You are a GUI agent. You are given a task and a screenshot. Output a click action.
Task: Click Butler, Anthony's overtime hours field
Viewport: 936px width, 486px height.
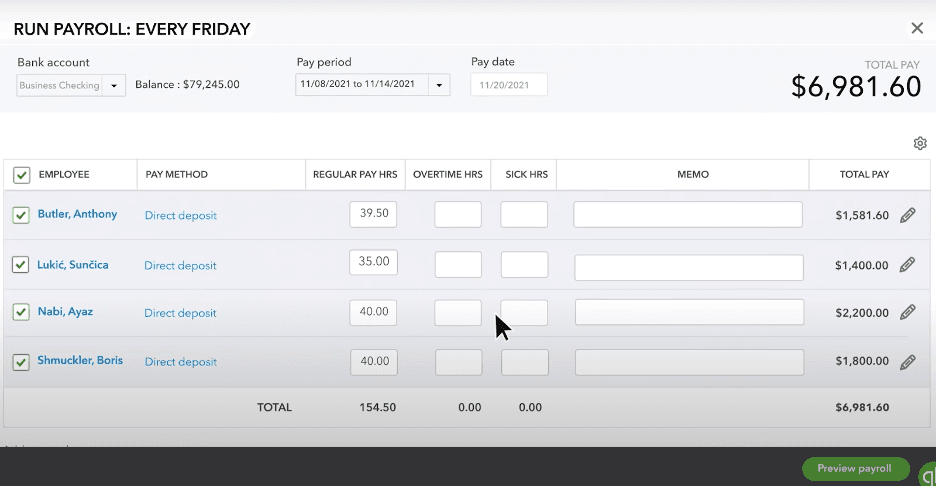pyautogui.click(x=458, y=214)
